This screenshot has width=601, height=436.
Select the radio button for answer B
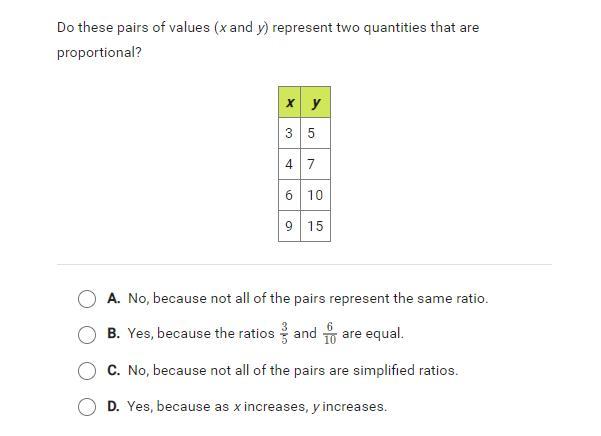click(x=87, y=335)
